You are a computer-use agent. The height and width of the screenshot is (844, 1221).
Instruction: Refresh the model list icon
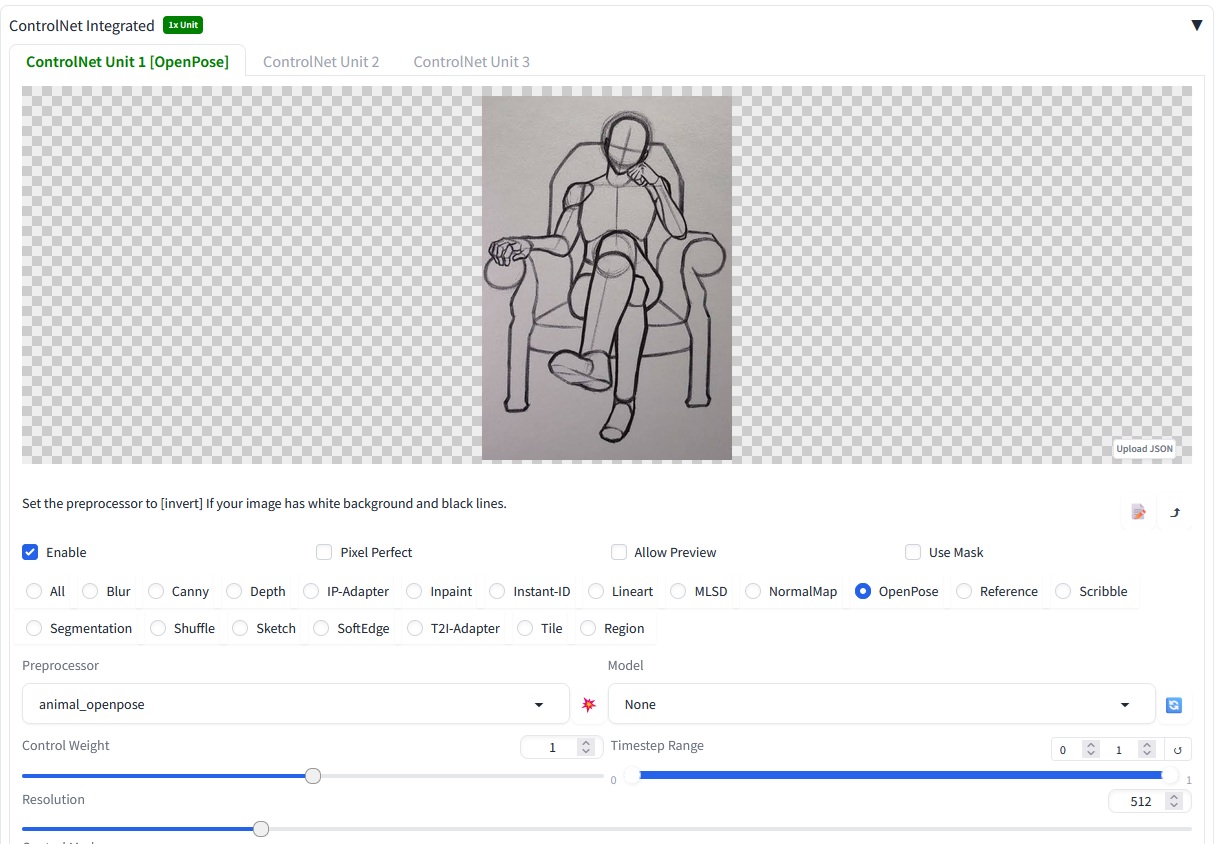pyautogui.click(x=1174, y=705)
